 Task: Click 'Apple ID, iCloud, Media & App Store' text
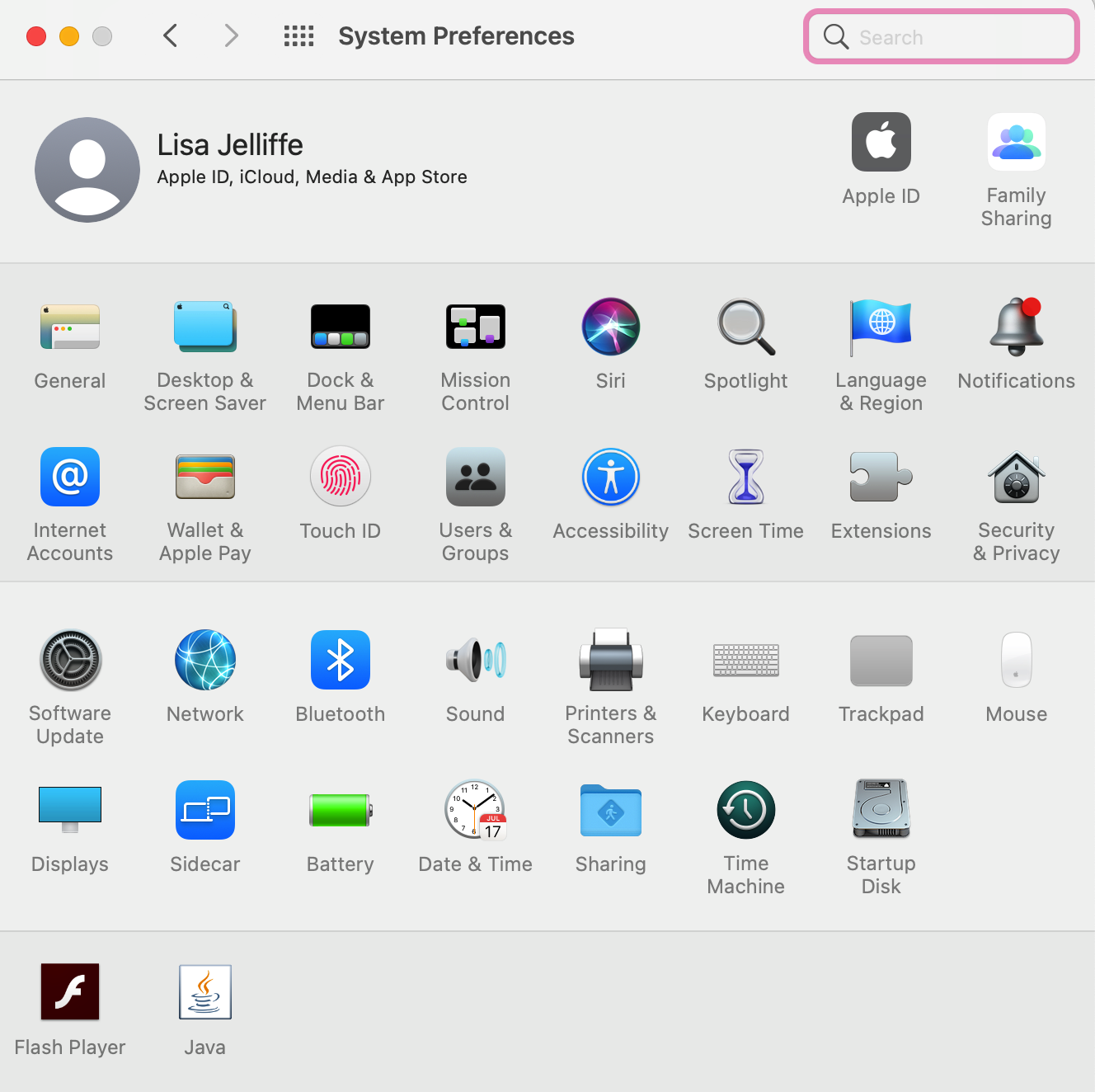pyautogui.click(x=313, y=177)
